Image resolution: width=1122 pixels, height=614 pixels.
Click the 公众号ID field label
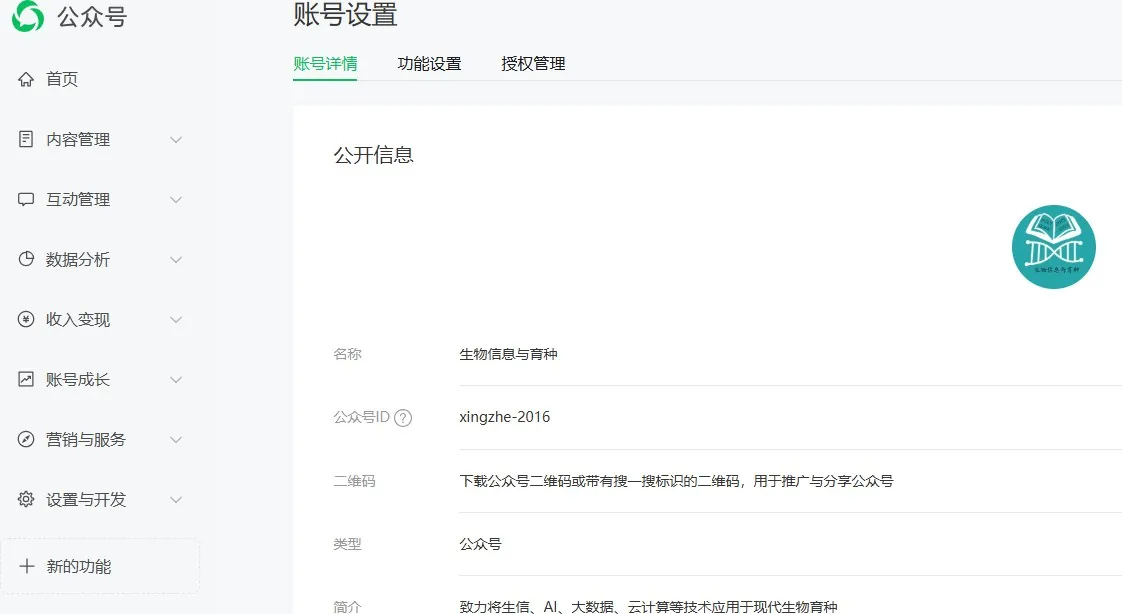point(361,417)
